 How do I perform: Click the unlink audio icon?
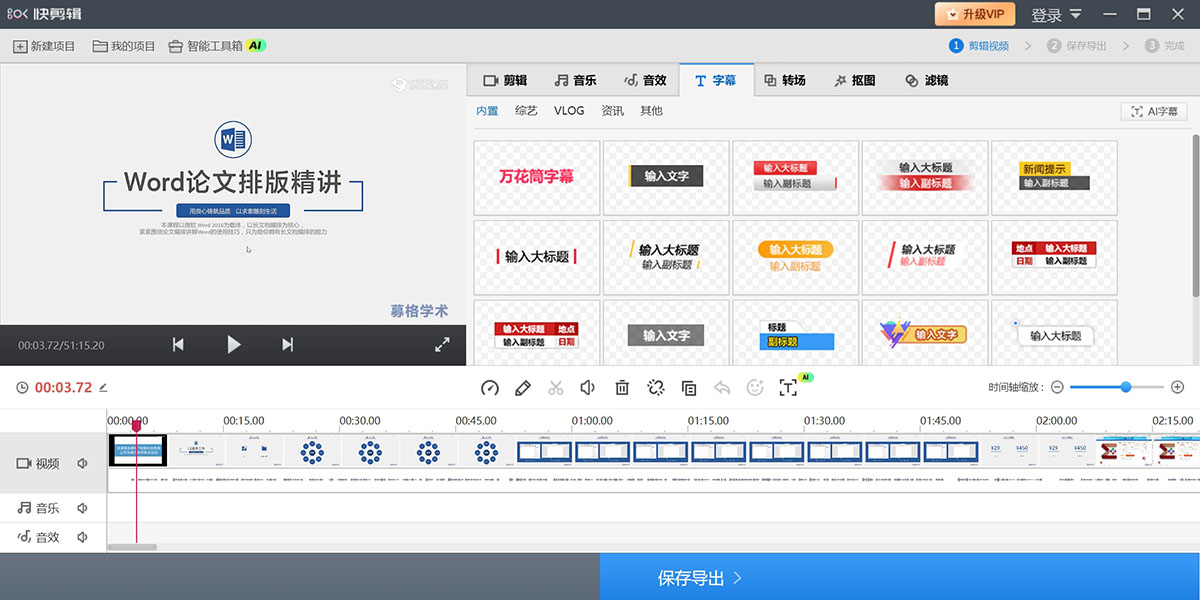pyautogui.click(x=655, y=387)
